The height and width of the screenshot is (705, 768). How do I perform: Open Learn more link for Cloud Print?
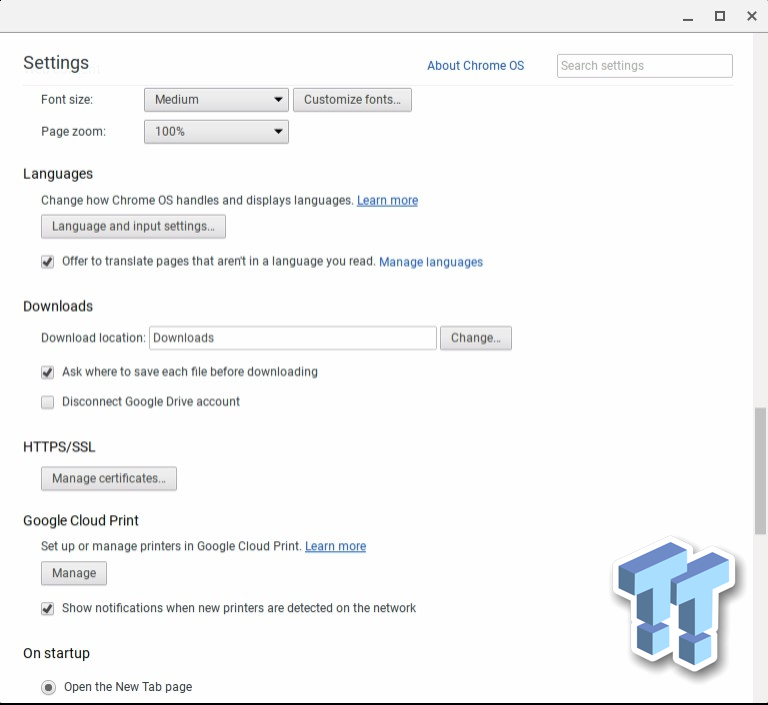click(x=335, y=547)
